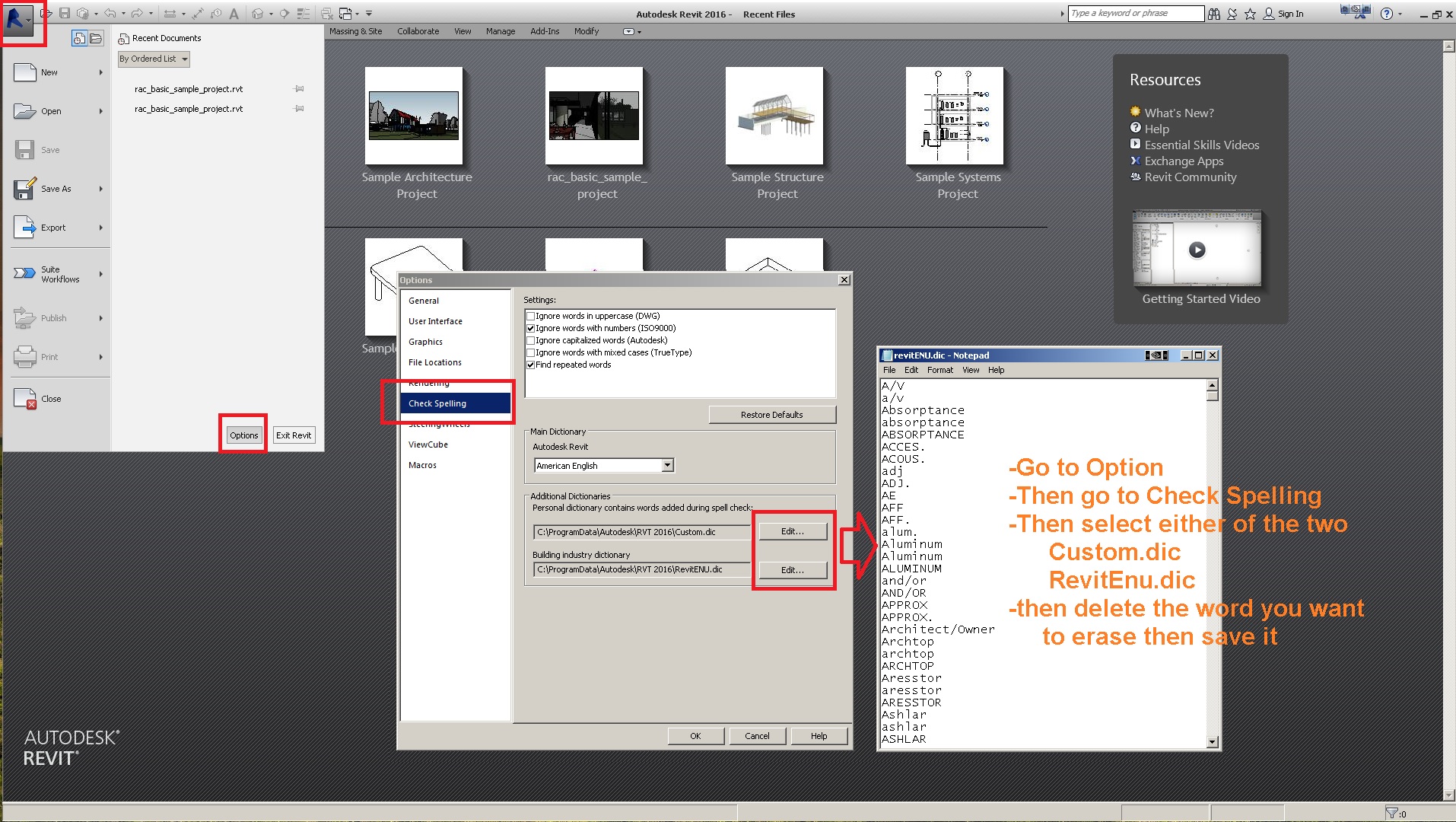Screen dimensions: 1456x822
Task: Enable Ignore words in uppercase (DWG)
Action: (531, 316)
